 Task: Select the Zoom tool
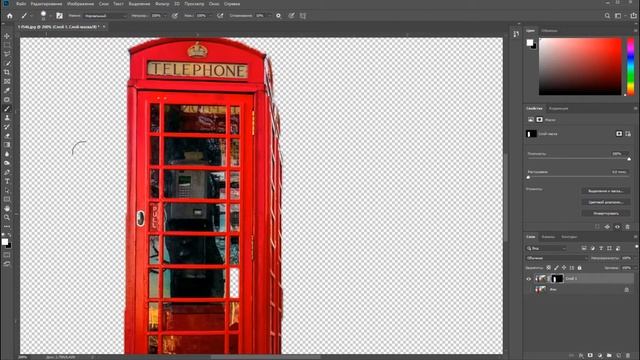tap(7, 217)
